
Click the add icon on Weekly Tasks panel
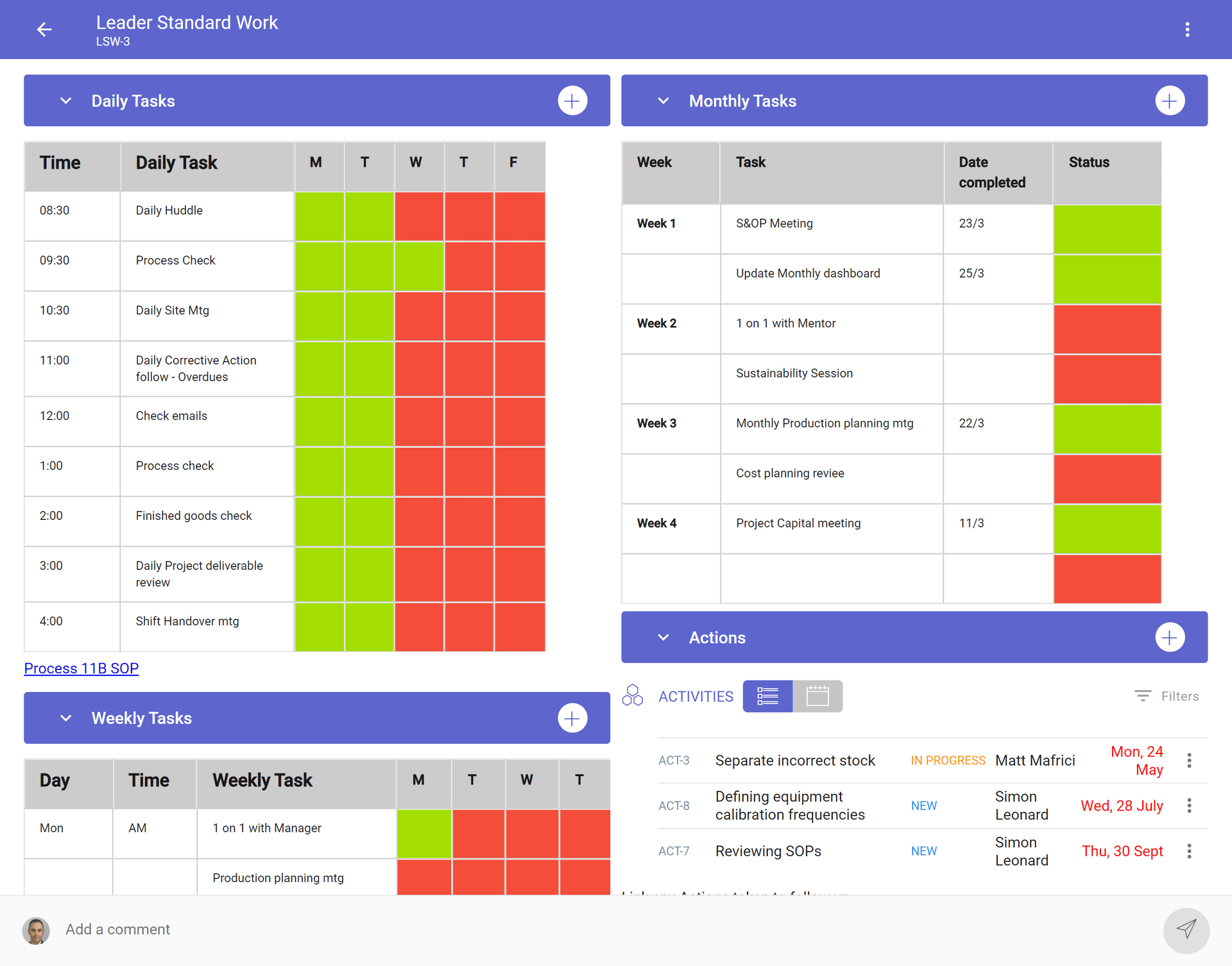click(572, 717)
